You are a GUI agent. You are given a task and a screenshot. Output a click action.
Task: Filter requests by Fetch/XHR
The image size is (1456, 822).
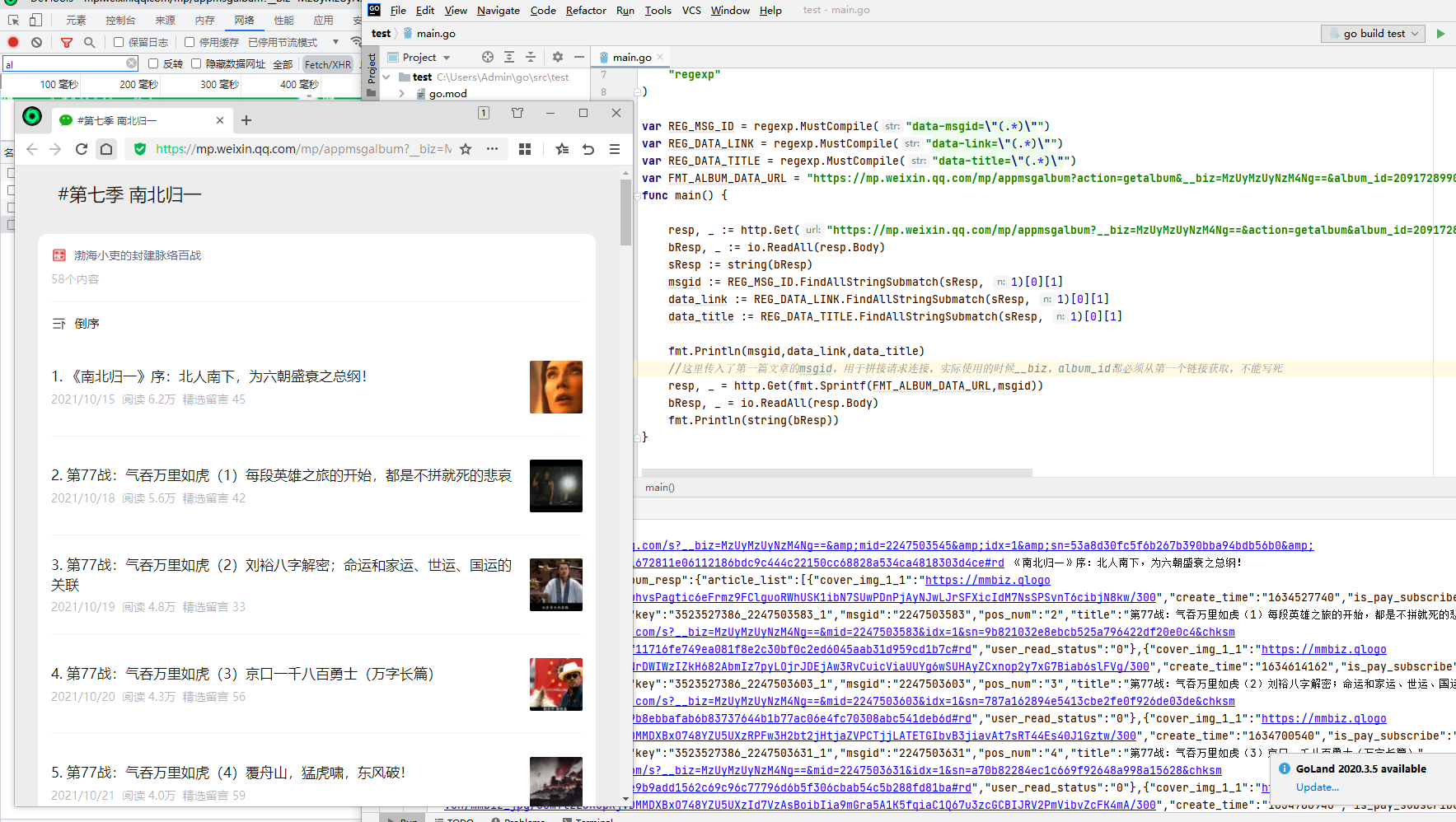coord(328,63)
